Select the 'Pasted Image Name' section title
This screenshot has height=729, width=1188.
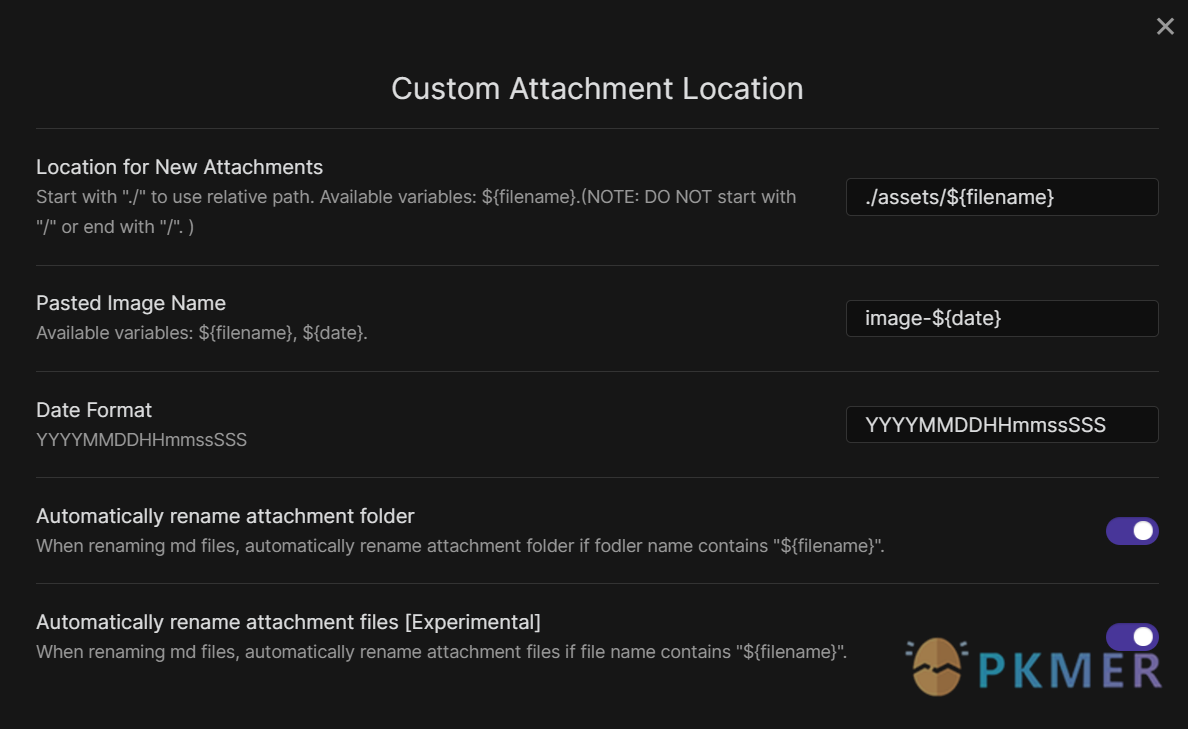click(x=131, y=303)
